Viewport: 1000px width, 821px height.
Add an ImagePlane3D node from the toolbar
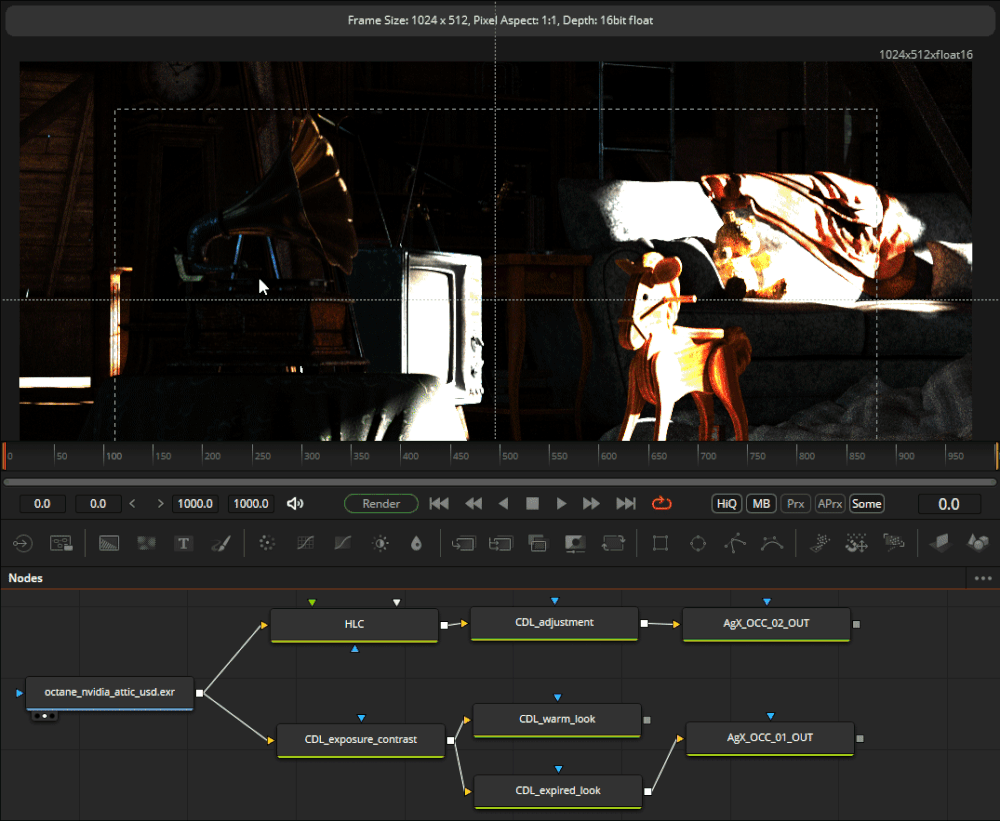[940, 543]
